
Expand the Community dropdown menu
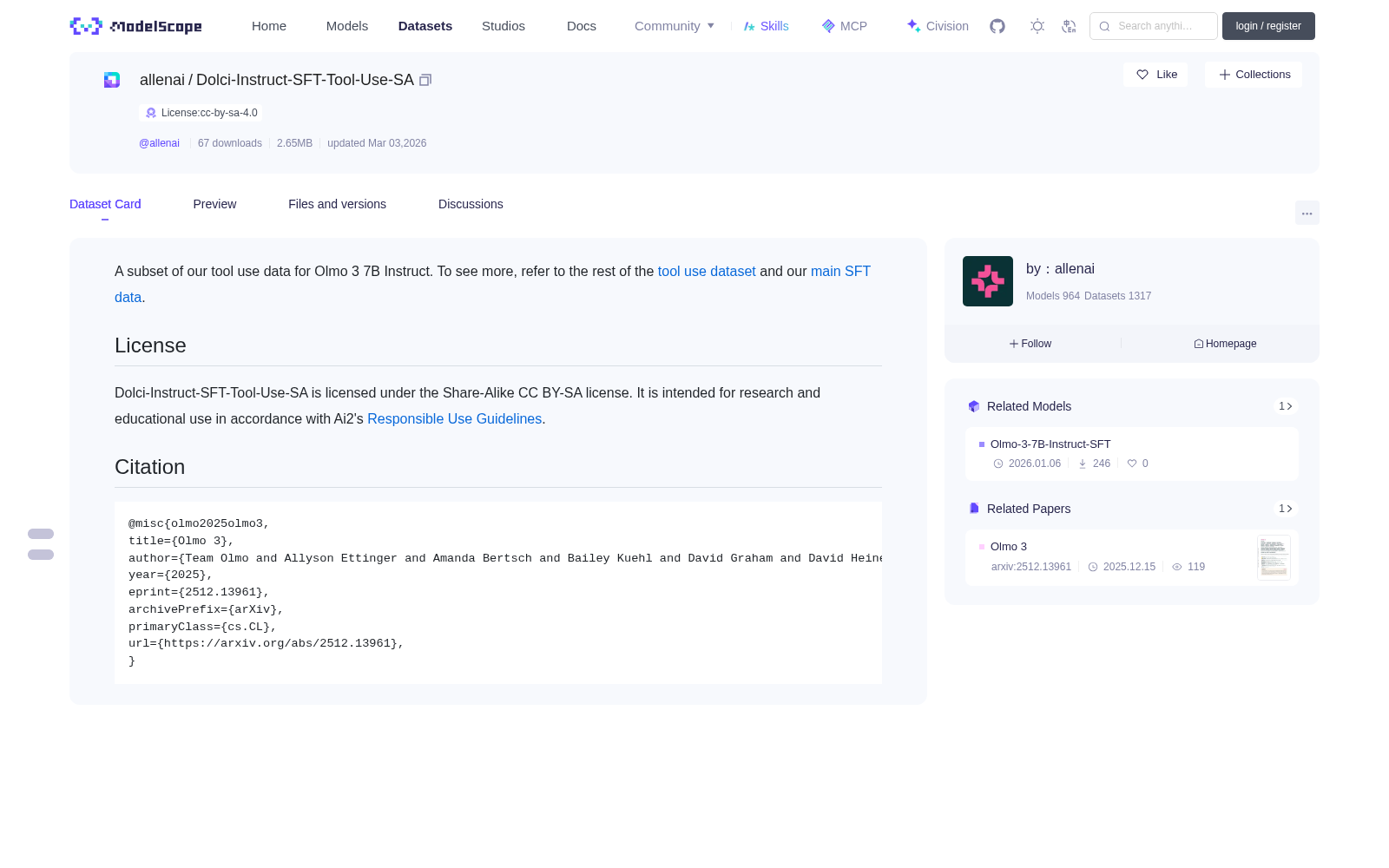(x=675, y=26)
